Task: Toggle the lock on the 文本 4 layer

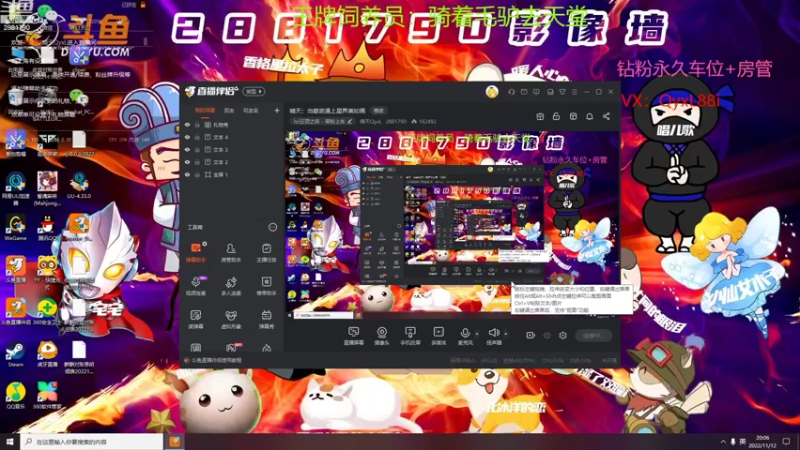Action: coord(197,137)
